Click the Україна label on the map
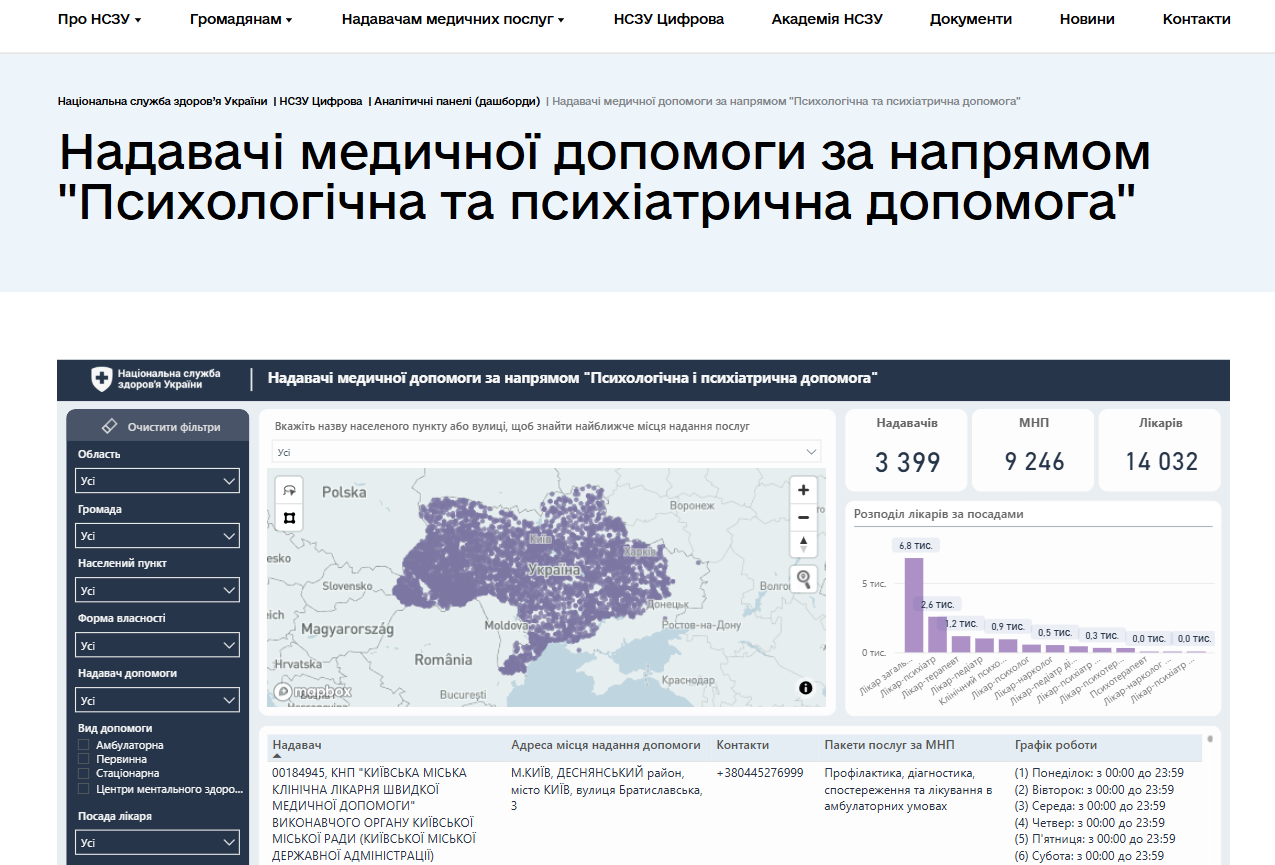Screen dimensions: 1275x865 click(553, 570)
